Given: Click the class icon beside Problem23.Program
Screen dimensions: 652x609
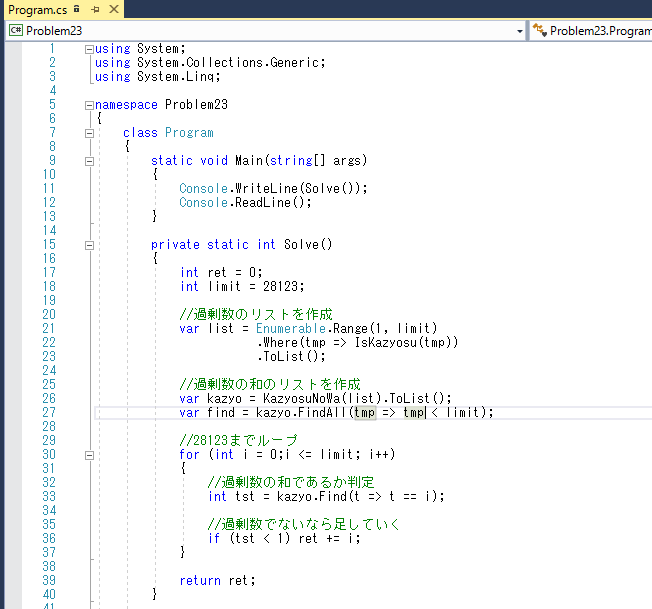Looking at the screenshot, I should tap(540, 30).
